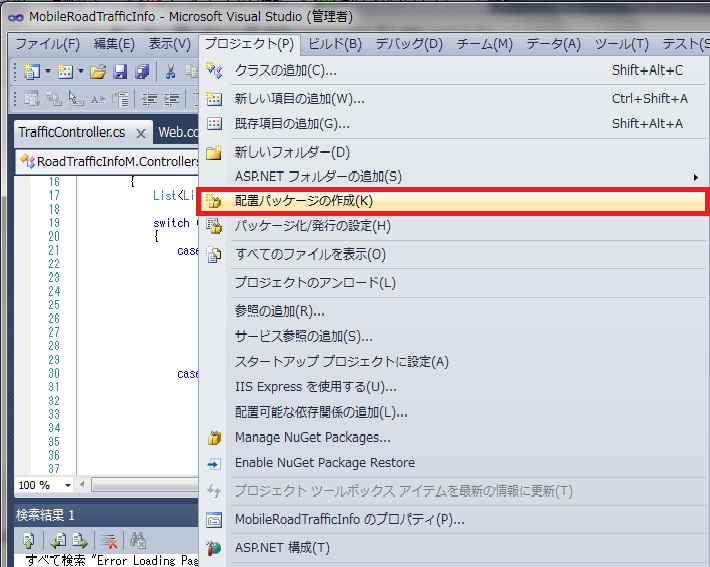Screen dimensions: 710x567
Task: Click the increase indent toolbar icon
Action: click(172, 99)
